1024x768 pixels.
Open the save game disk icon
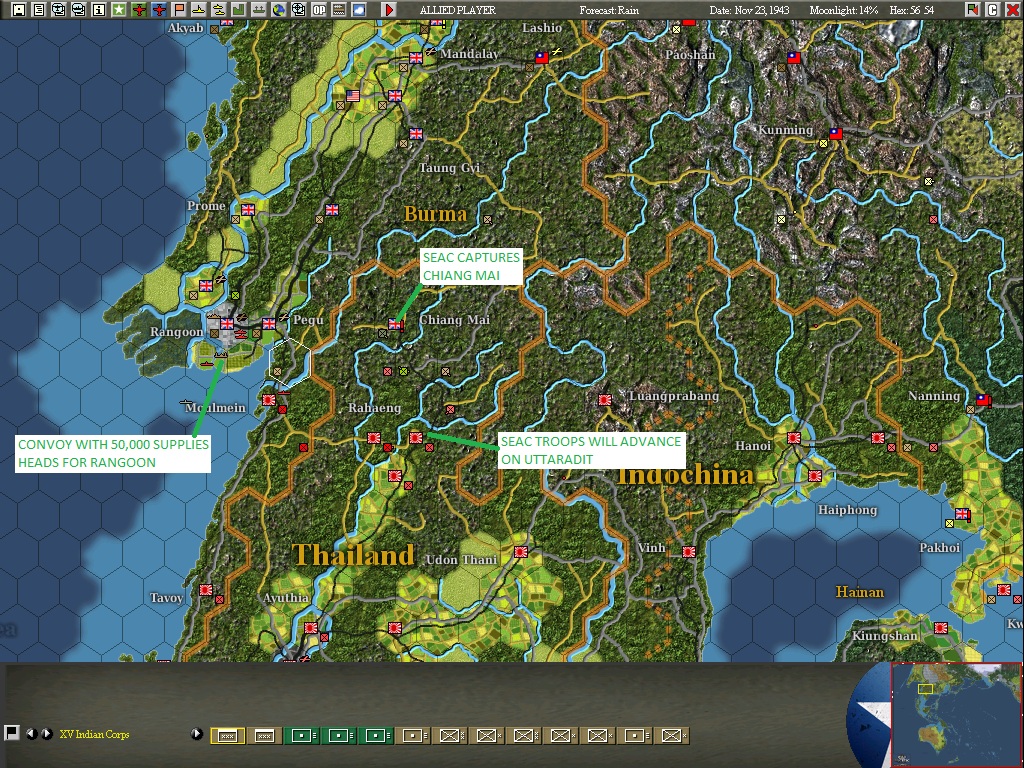(19, 9)
